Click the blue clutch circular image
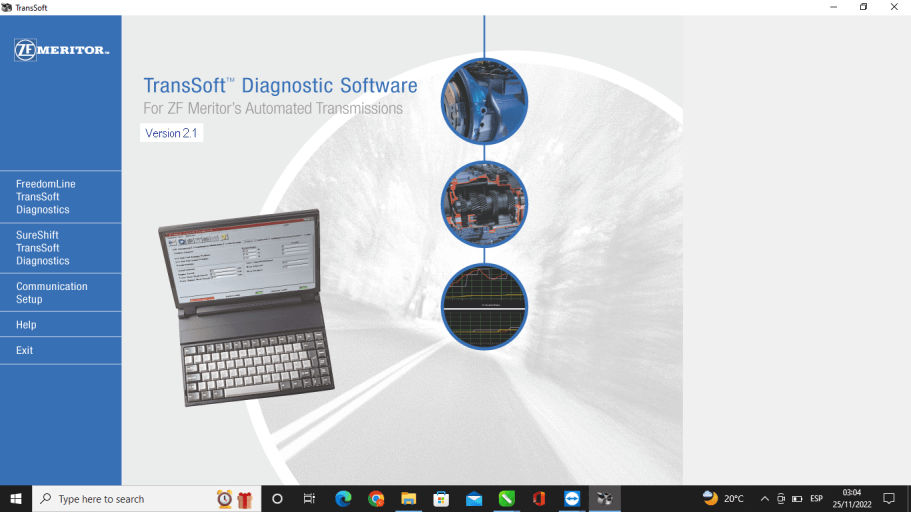This screenshot has width=911, height=512. point(484,102)
